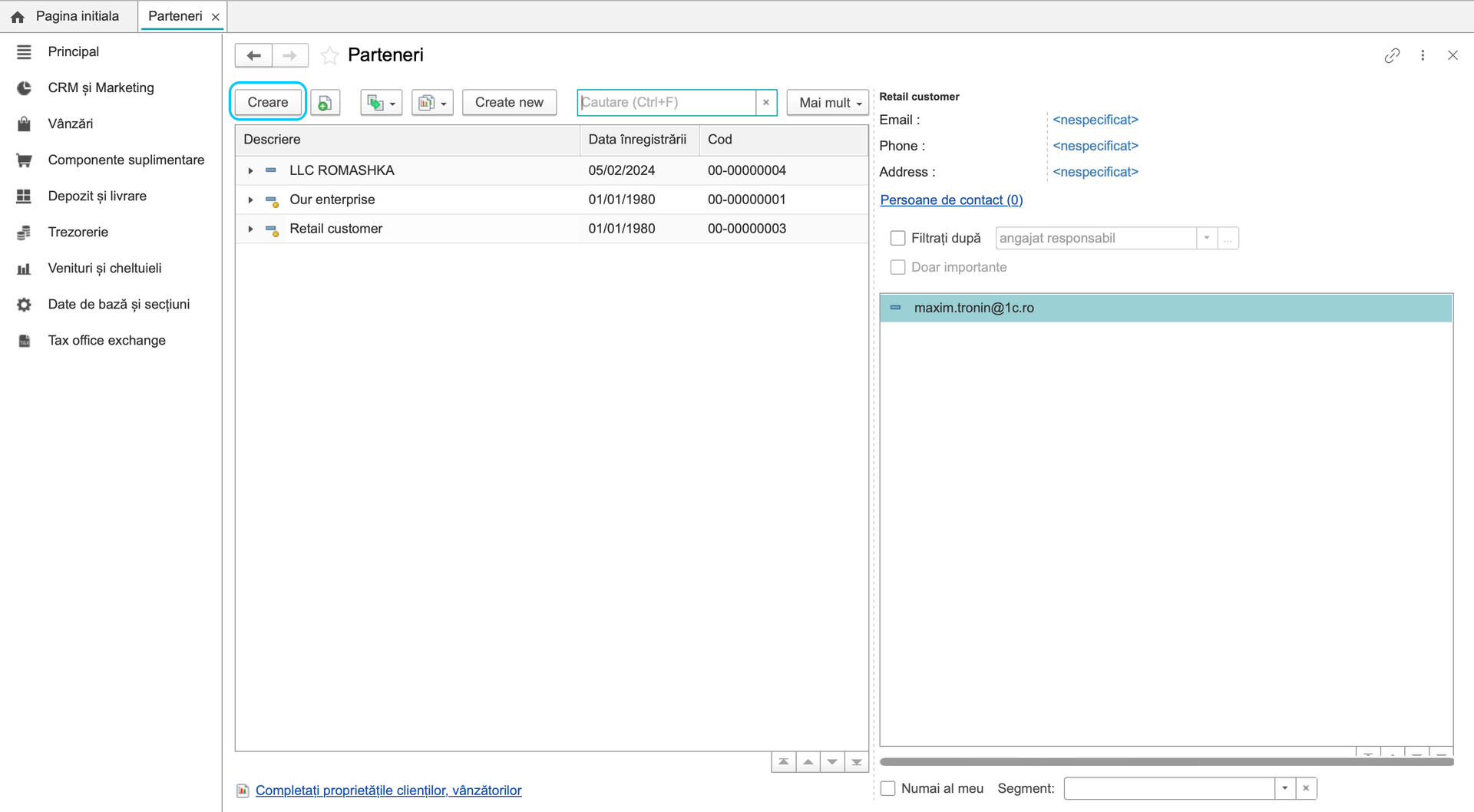Click the Depozit și livrare warehouse icon
Viewport: 1474px width, 812px height.
click(24, 196)
